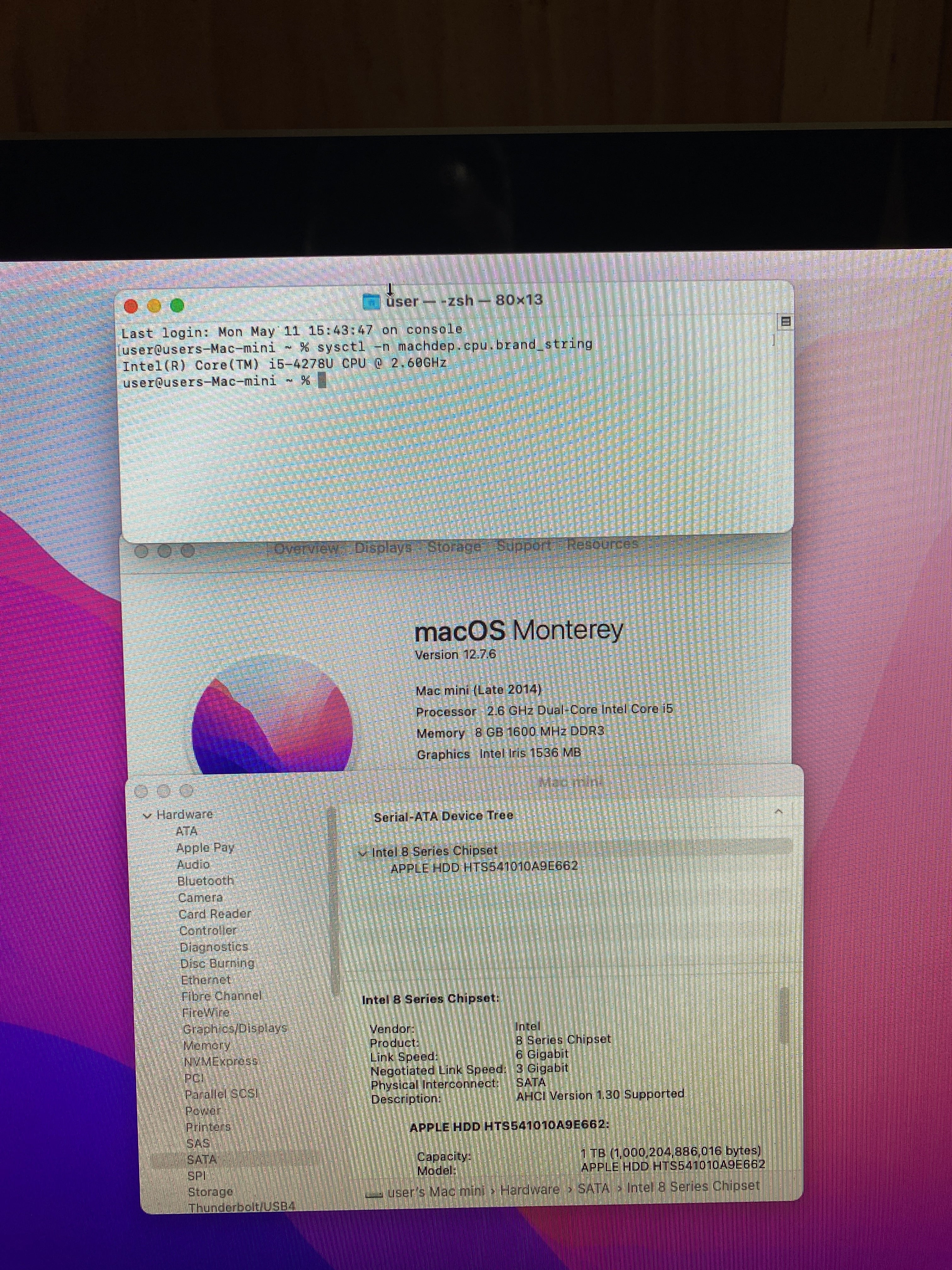The width and height of the screenshot is (952, 1270).
Task: Collapse the Serial-ATA Device Tree header chevron
Action: pyautogui.click(x=778, y=812)
